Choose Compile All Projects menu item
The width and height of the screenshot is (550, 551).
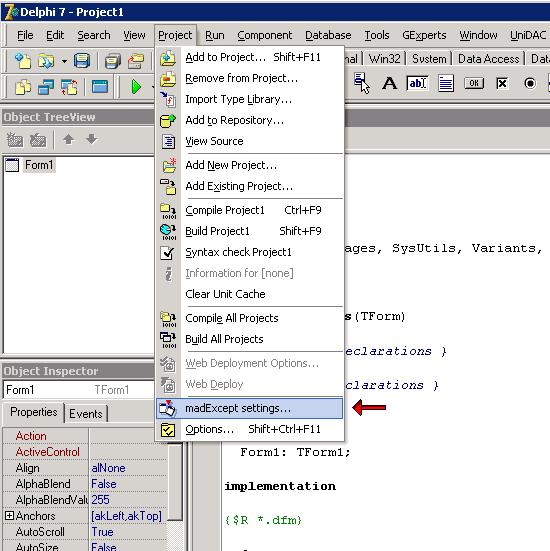point(250,318)
